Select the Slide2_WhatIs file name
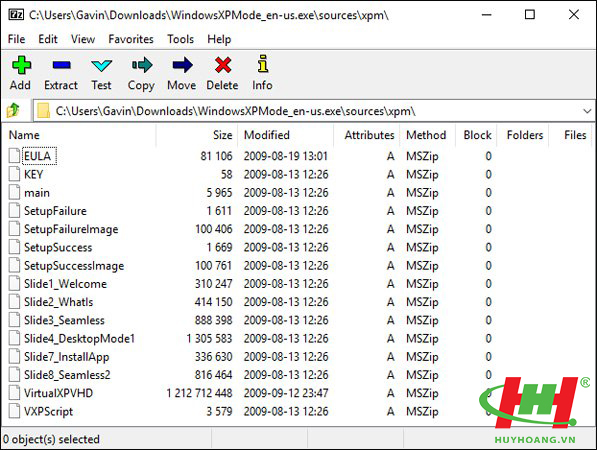The height and width of the screenshot is (450, 597). (x=59, y=302)
